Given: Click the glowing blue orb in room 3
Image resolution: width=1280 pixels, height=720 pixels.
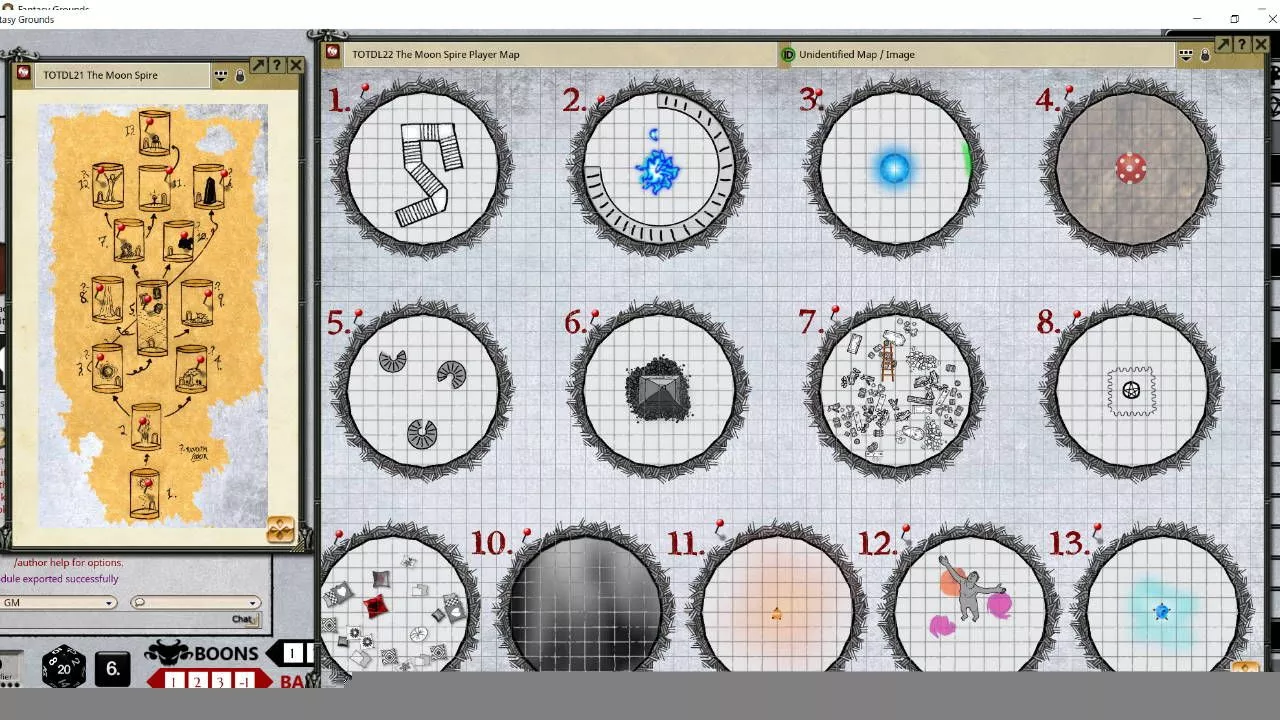Looking at the screenshot, I should coord(894,168).
